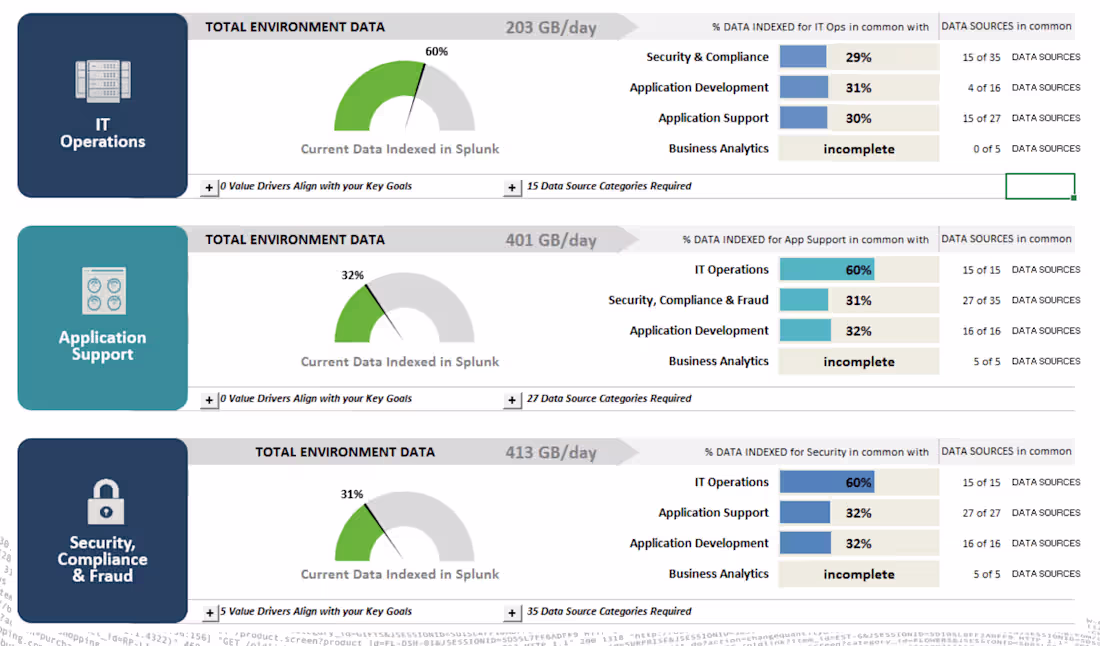Expand the 15 Data Source Categories Required row
The width and height of the screenshot is (1100, 646).
point(512,186)
